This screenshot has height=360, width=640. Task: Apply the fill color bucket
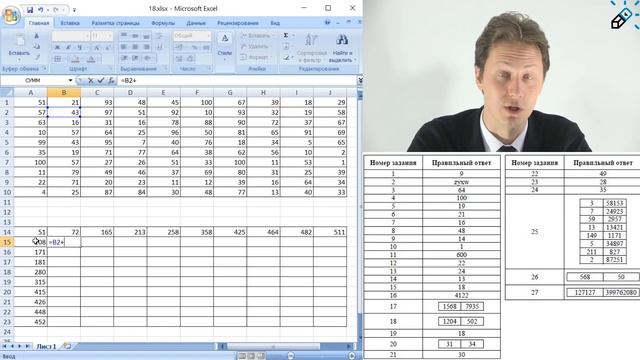76,59
